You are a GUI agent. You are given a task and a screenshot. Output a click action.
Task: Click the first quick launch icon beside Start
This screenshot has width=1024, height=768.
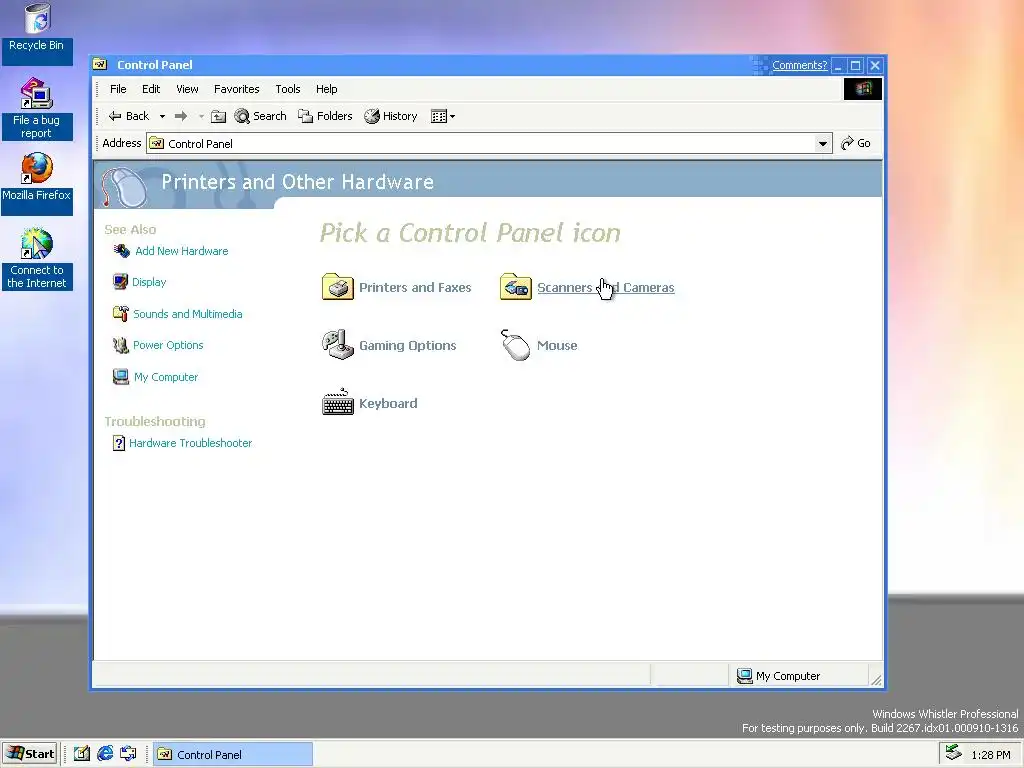(x=82, y=754)
